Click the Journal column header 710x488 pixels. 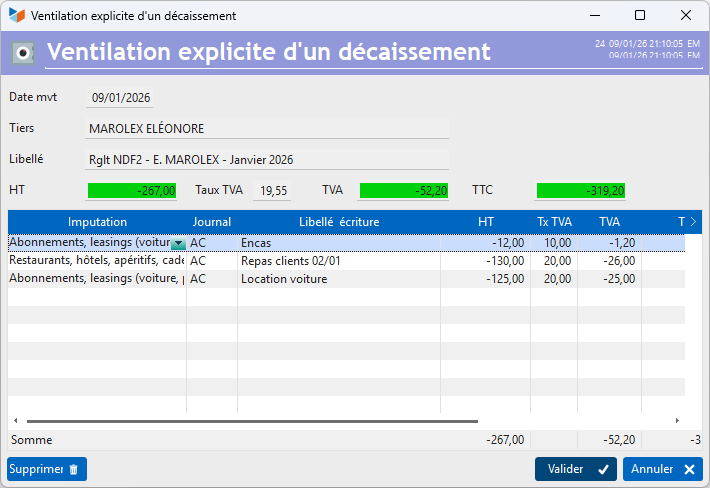211,222
